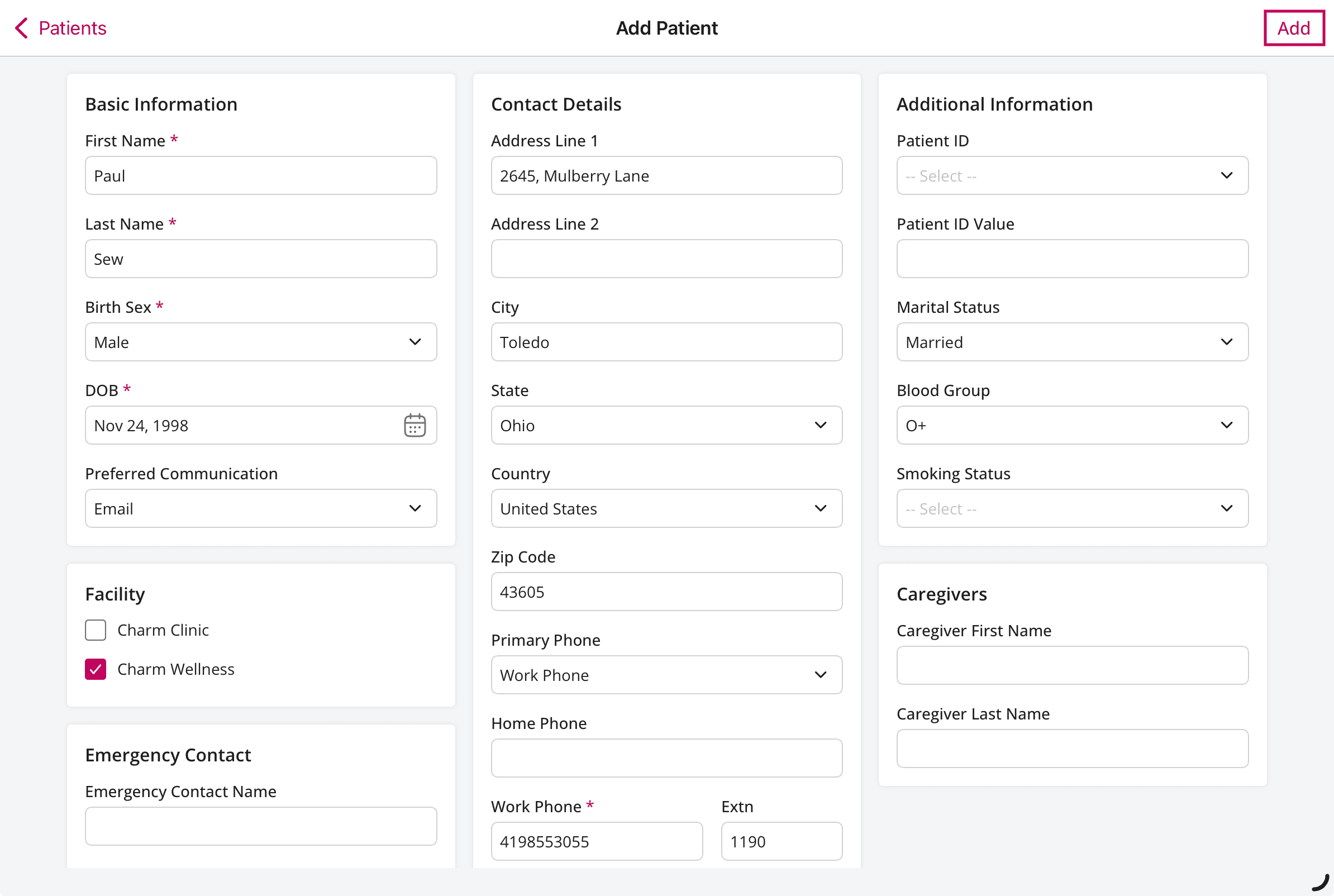This screenshot has width=1334, height=896.
Task: Click the First Name field containing Paul
Action: 260,175
